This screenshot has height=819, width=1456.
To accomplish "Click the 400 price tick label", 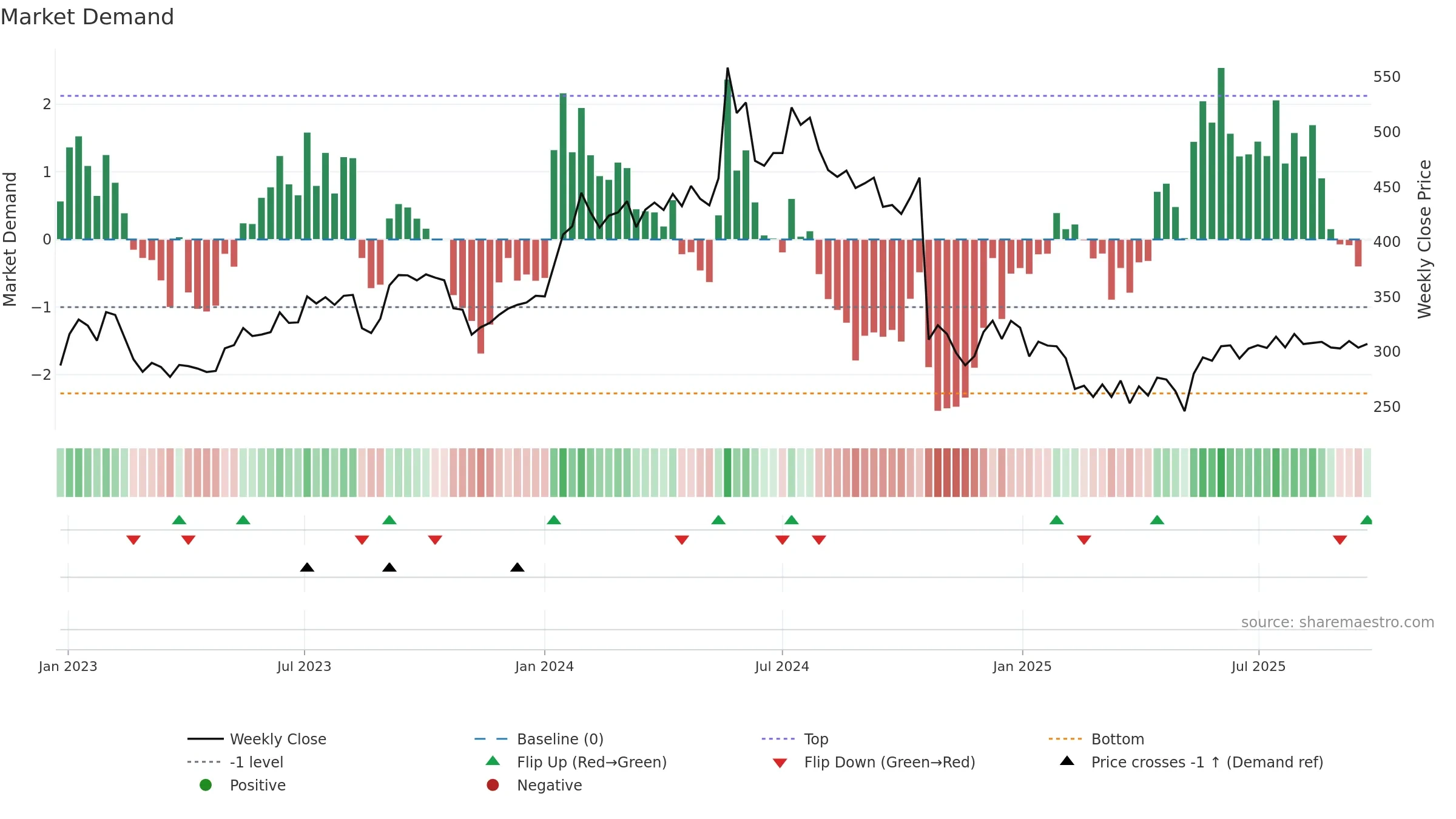I will click(x=1387, y=242).
